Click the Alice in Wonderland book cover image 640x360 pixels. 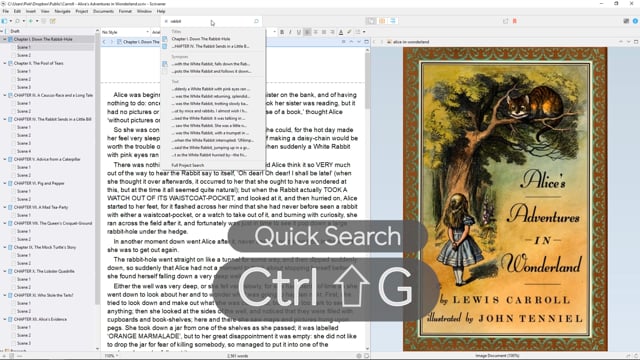click(x=505, y=199)
